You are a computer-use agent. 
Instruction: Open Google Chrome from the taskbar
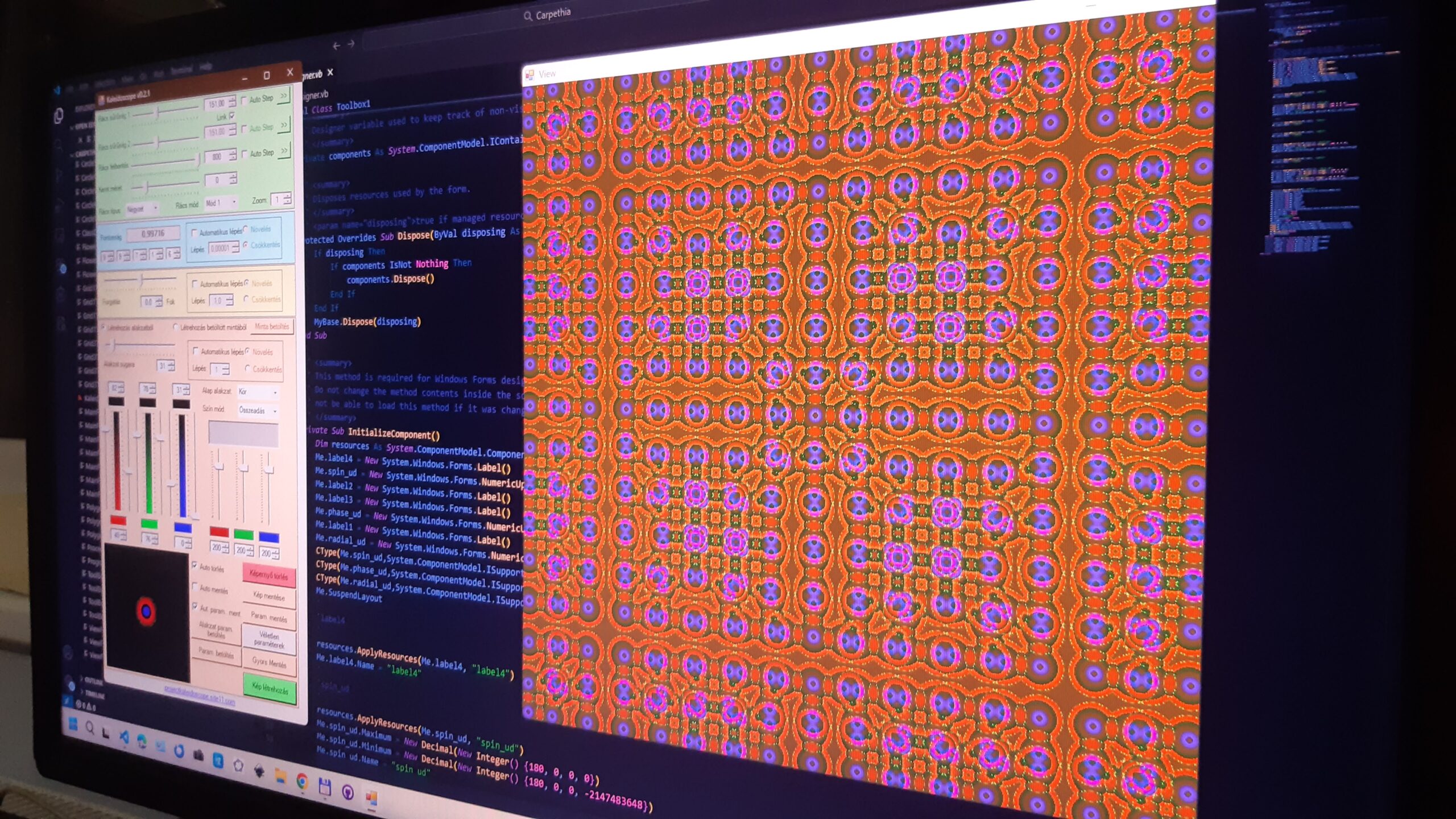[x=302, y=782]
